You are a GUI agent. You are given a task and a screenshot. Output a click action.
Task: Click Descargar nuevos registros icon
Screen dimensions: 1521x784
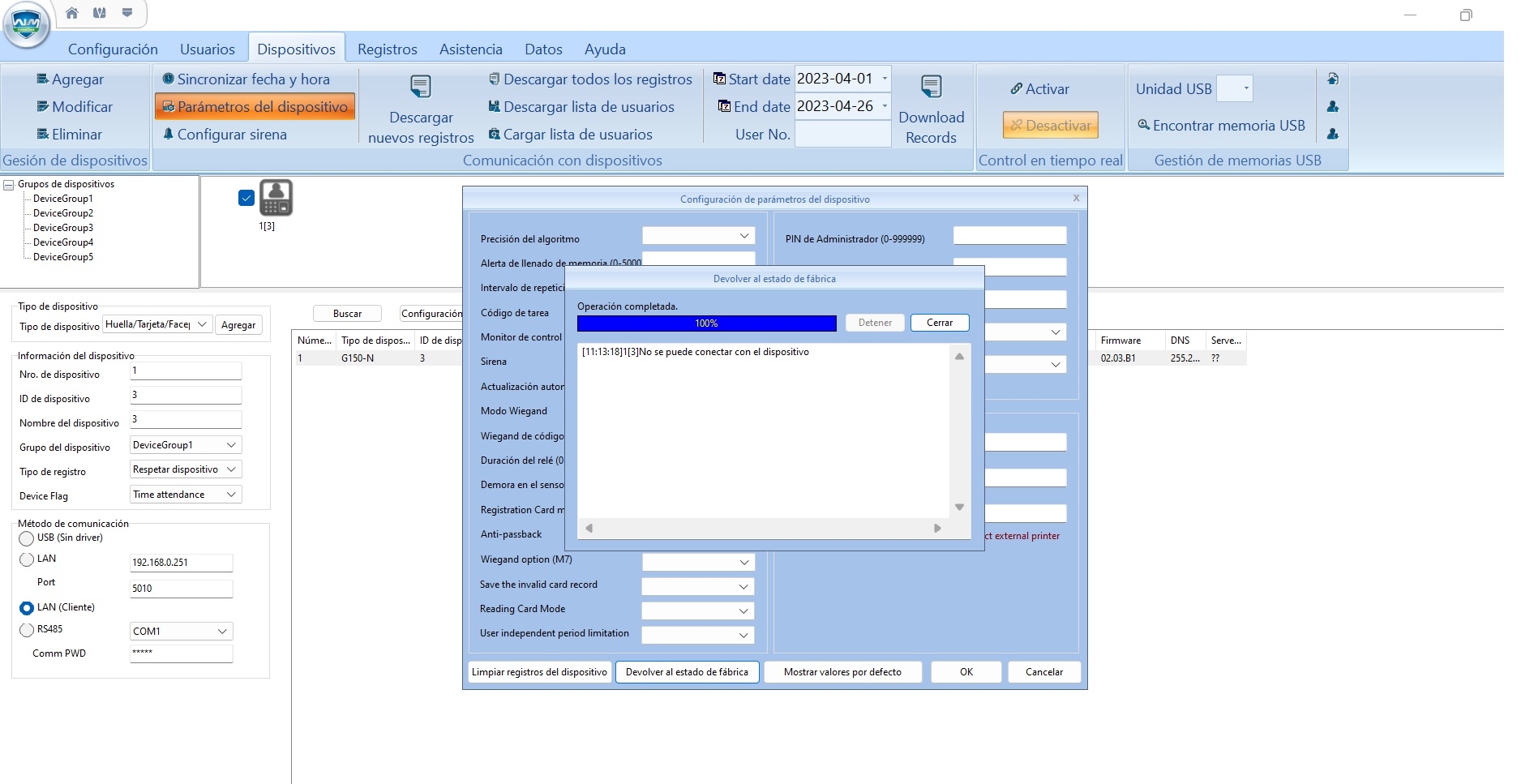click(x=421, y=87)
